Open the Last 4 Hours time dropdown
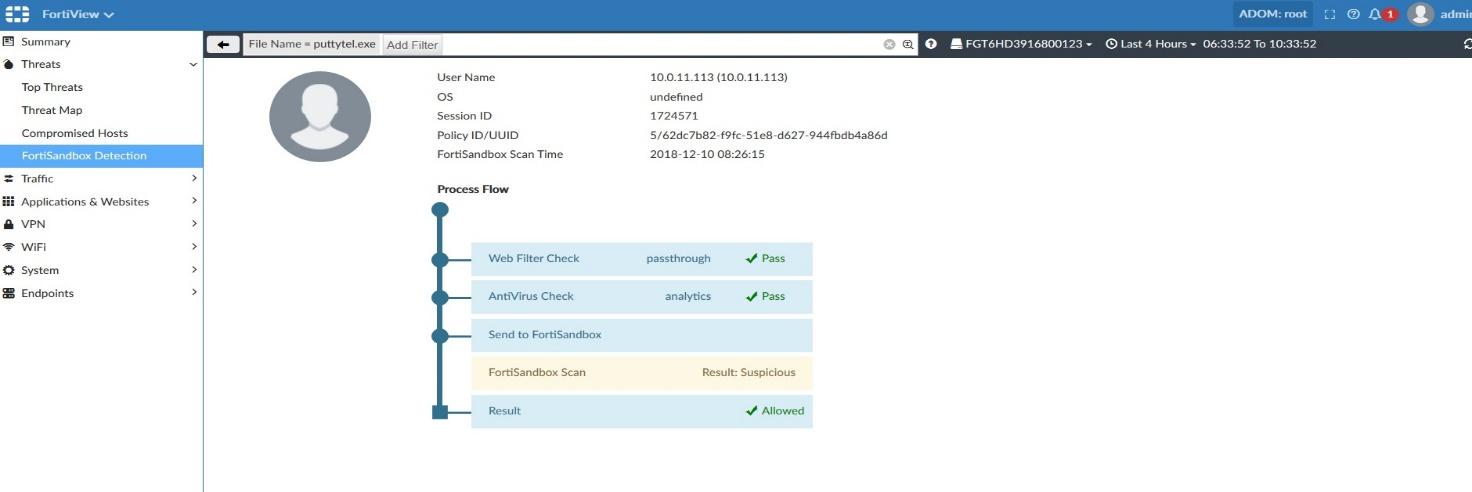This screenshot has width=1472, height=492. tap(1151, 44)
